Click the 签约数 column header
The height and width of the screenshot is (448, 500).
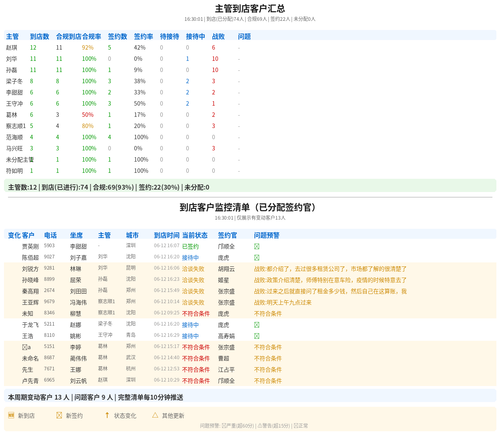[x=117, y=36]
